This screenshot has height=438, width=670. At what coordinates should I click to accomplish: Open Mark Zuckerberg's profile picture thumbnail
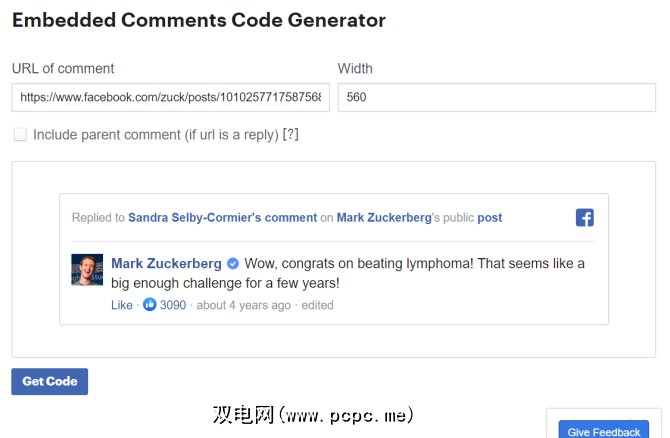pos(87,270)
